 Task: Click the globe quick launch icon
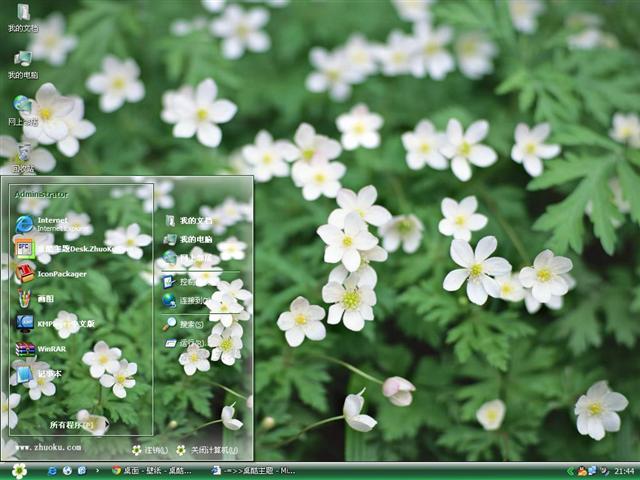[67, 471]
